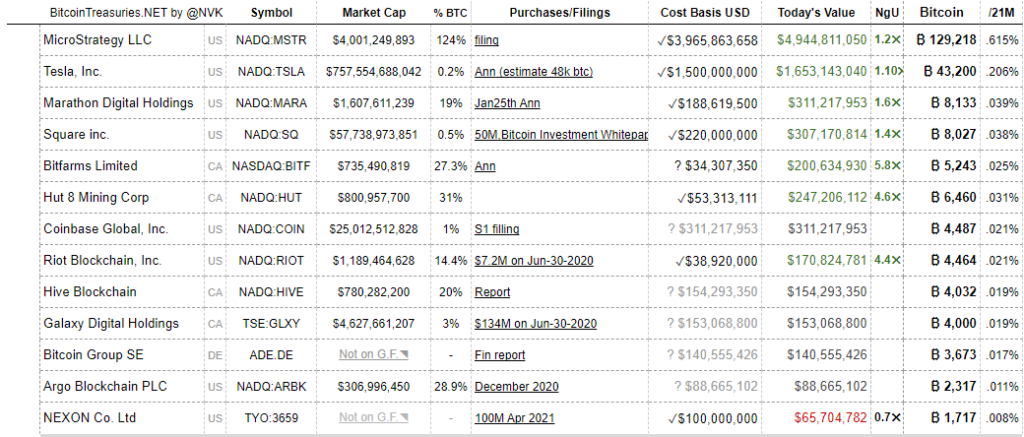Select the Purchases/Filings column header
This screenshot has height=437, width=1024.
point(559,13)
